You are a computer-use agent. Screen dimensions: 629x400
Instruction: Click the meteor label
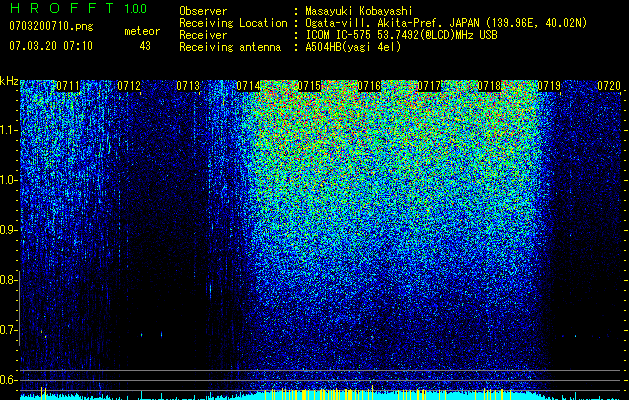point(142,31)
